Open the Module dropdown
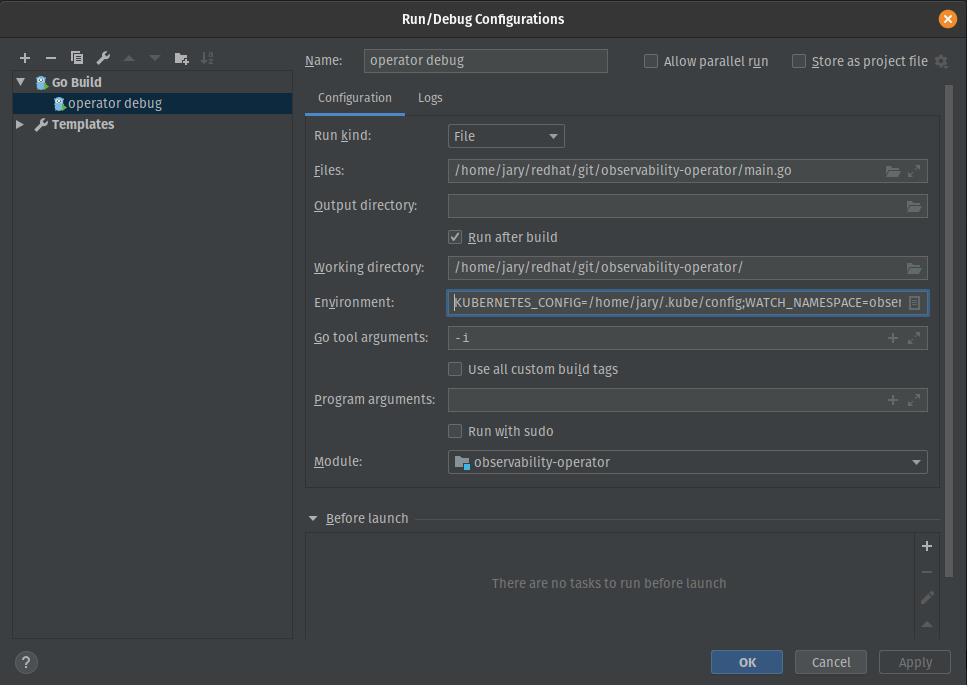967x685 pixels. pyautogui.click(x=687, y=462)
